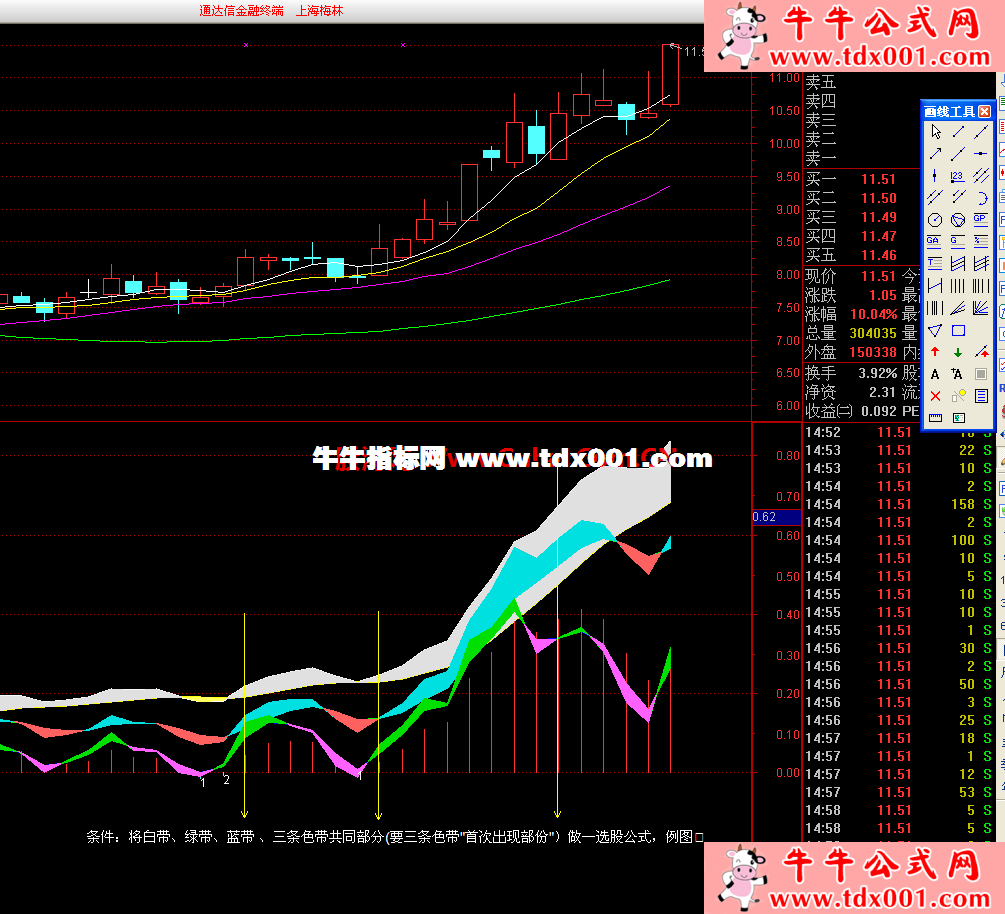
Task: Insert a green down arrow marker
Action: (x=958, y=352)
